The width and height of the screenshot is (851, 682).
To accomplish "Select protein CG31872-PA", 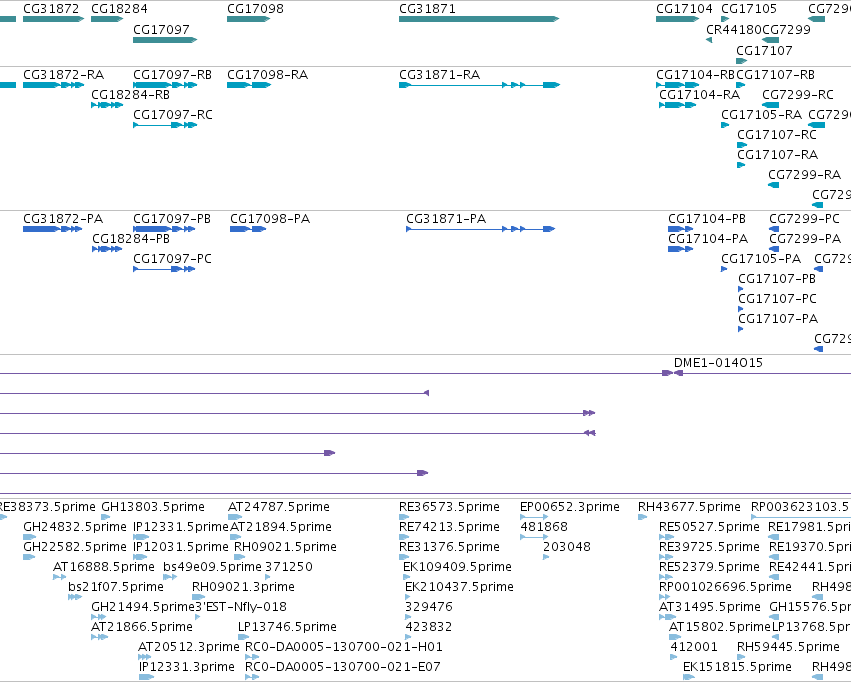I will click(x=53, y=229).
